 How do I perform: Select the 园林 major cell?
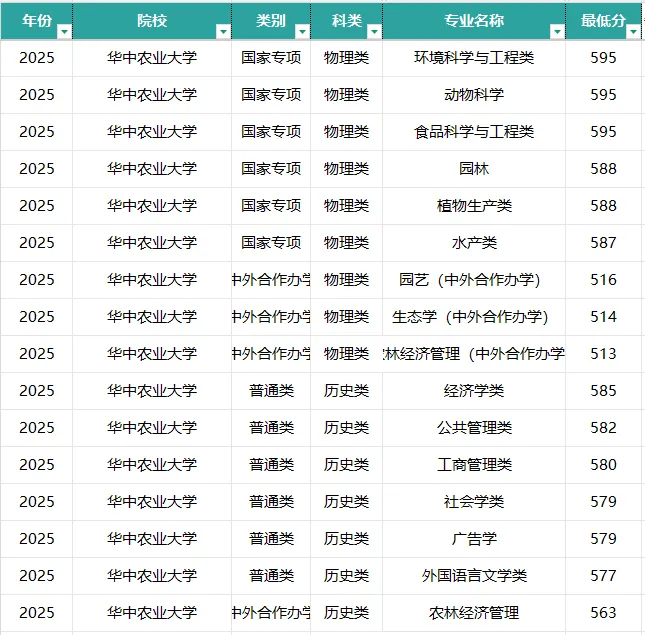coord(474,169)
